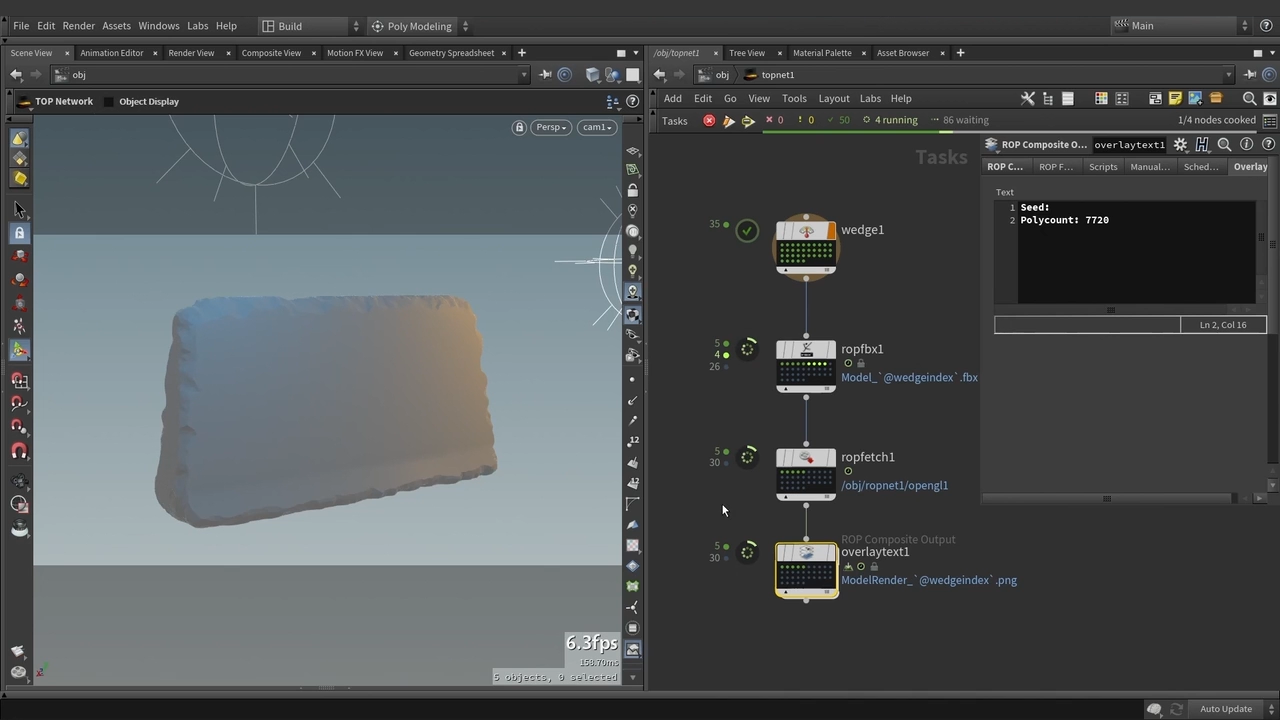This screenshot has height=720, width=1280.
Task: Open the Build desktop dropdown
Action: click(310, 26)
